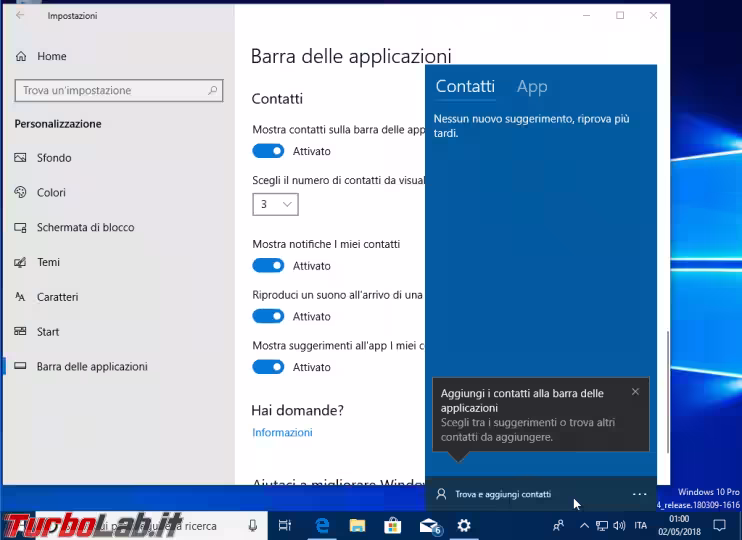Open the three-dots menu in the Contatti panel

click(639, 494)
